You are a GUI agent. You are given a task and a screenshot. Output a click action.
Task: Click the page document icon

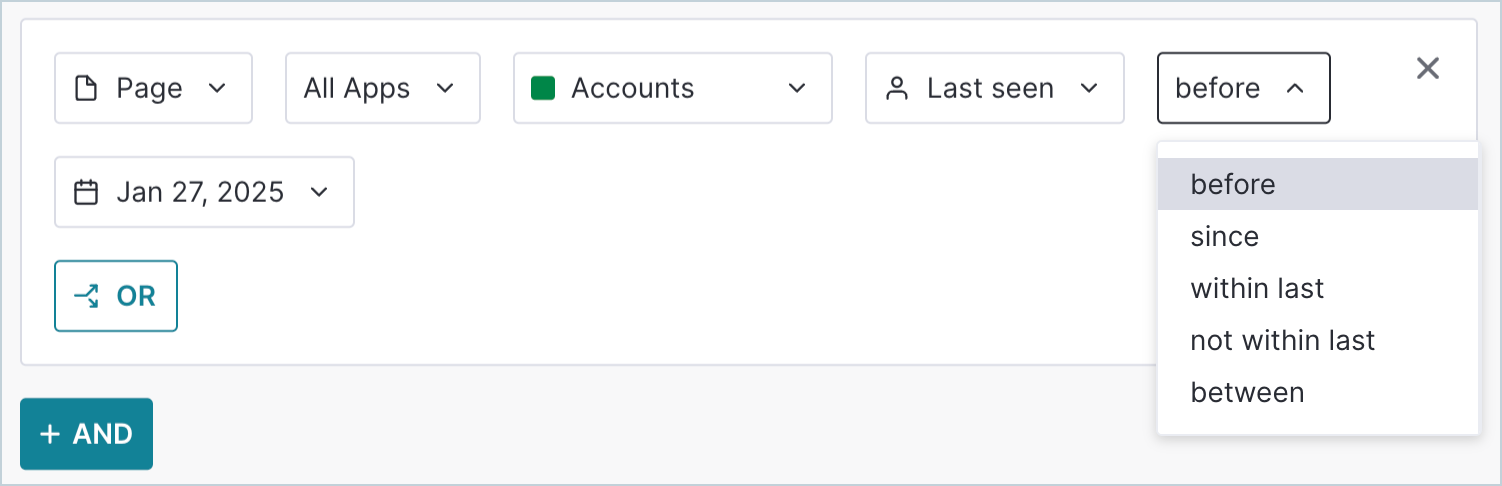[87, 88]
